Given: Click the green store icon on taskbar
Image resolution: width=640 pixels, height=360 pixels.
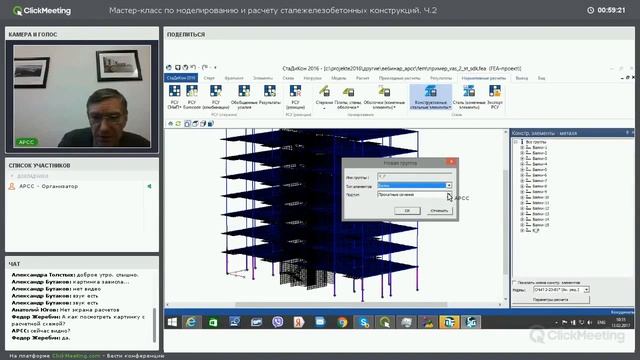Looking at the screenshot, I should point(213,322).
